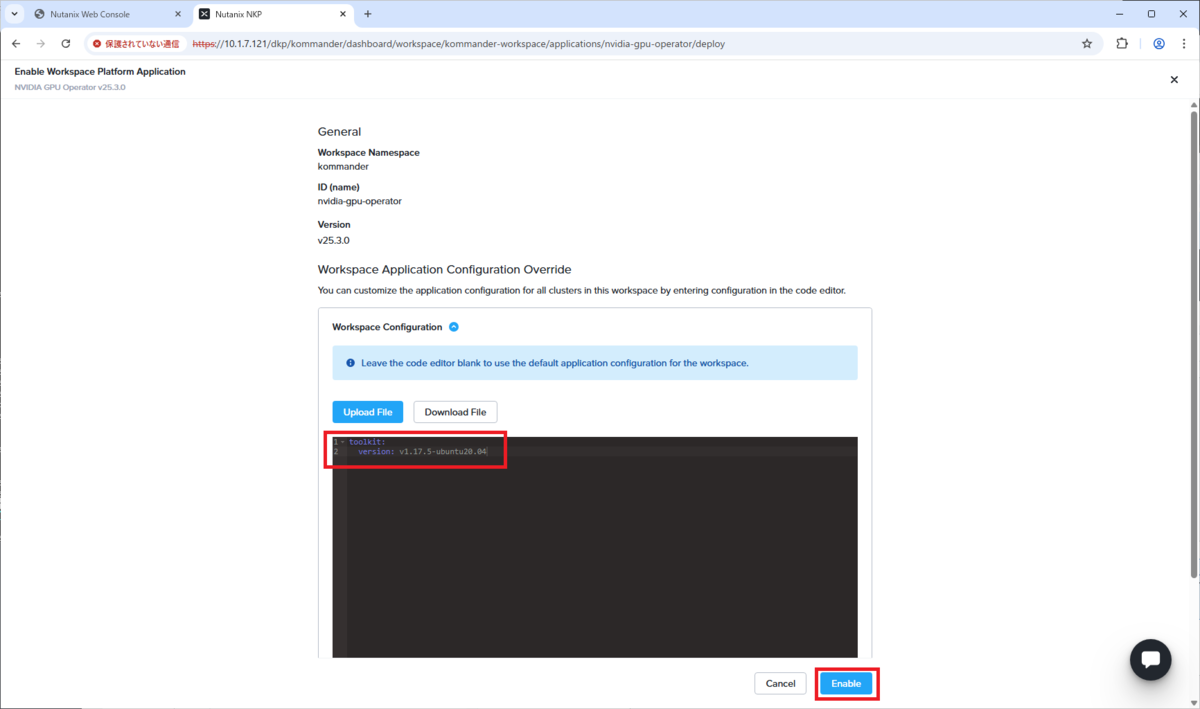Open the browser extensions menu

click(x=1122, y=44)
